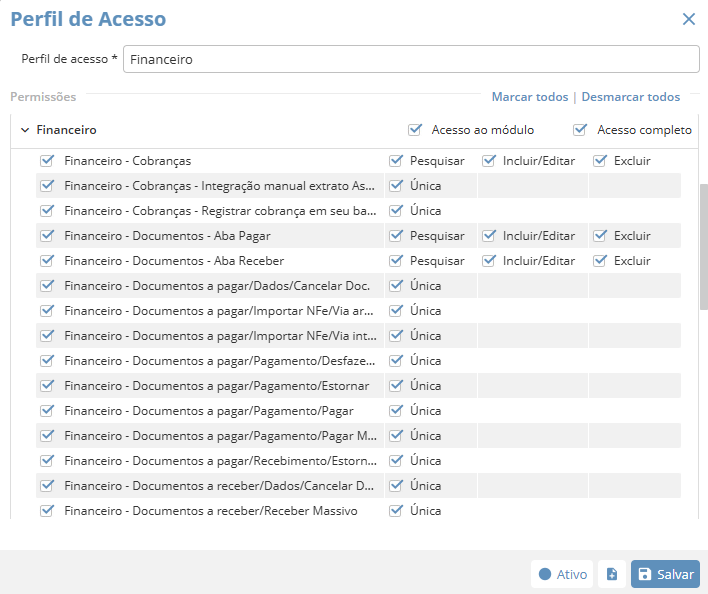Toggle Única for Pagamento/Estornar row
This screenshot has width=708, height=594.
(396, 386)
